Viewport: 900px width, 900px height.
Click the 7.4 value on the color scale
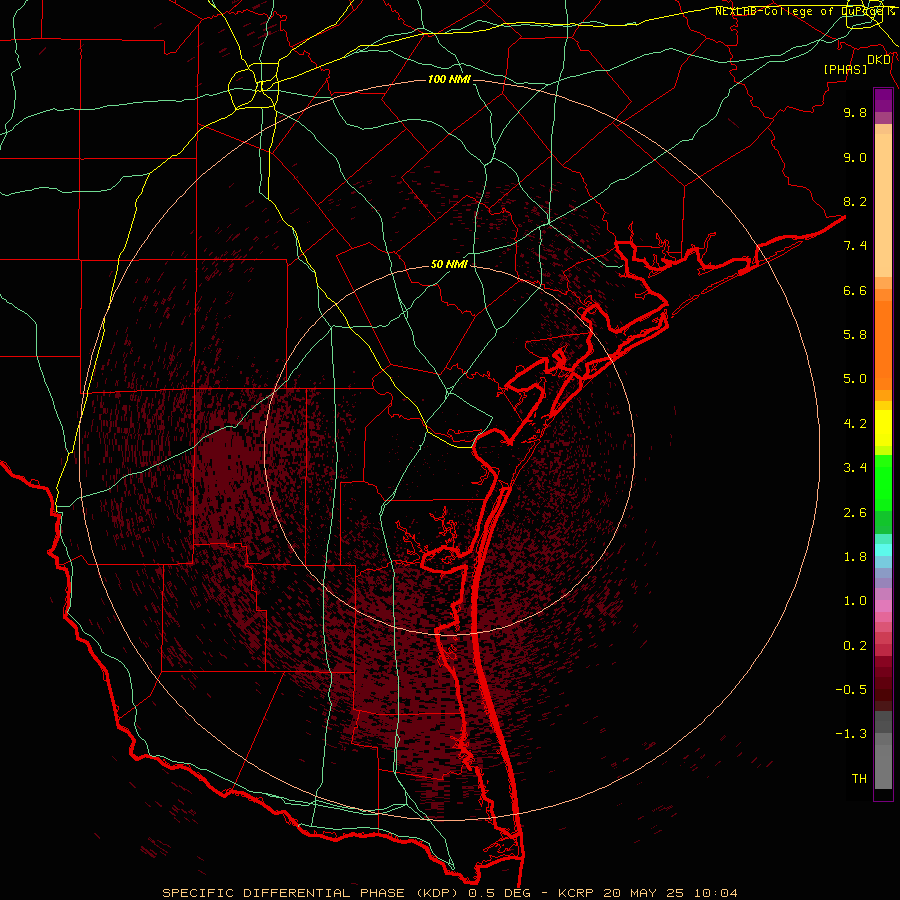pos(855,246)
